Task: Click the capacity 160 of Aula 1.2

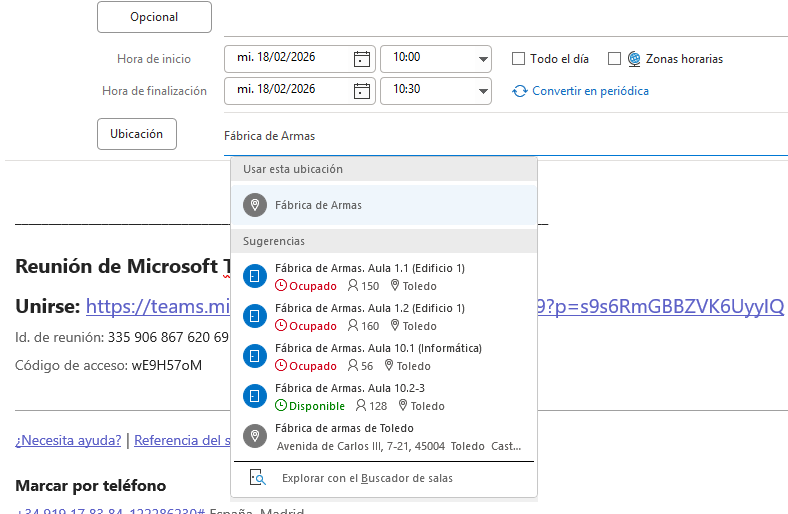Action: point(364,326)
